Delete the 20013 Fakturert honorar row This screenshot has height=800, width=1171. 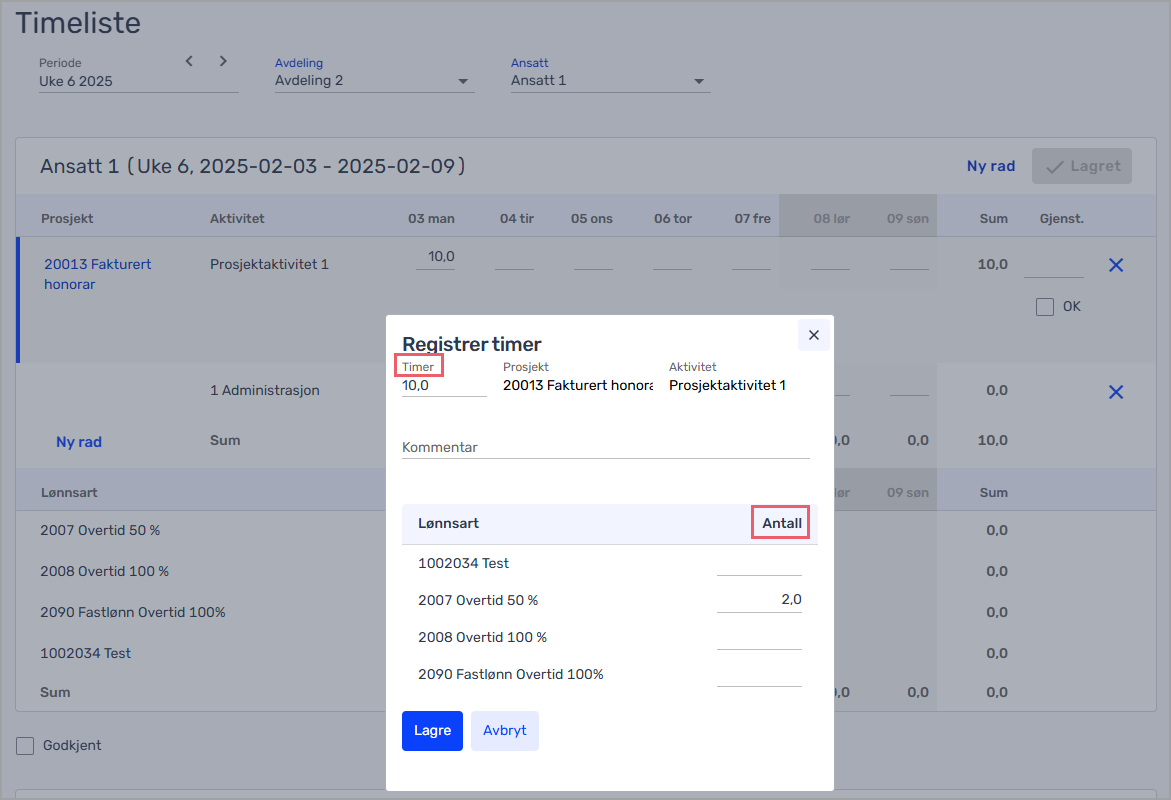pyautogui.click(x=1116, y=265)
